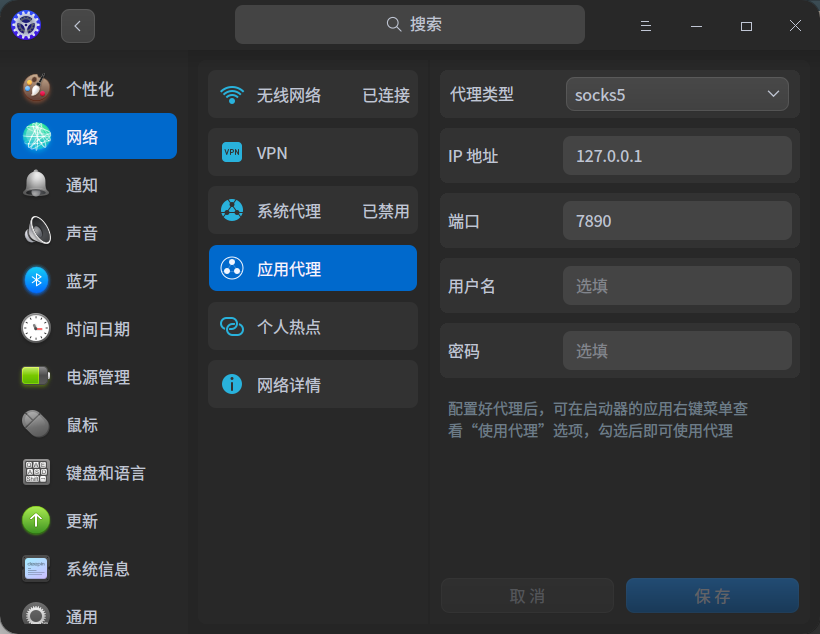Minimize the Control Center window
Screen dimensions: 820x634
[696, 26]
